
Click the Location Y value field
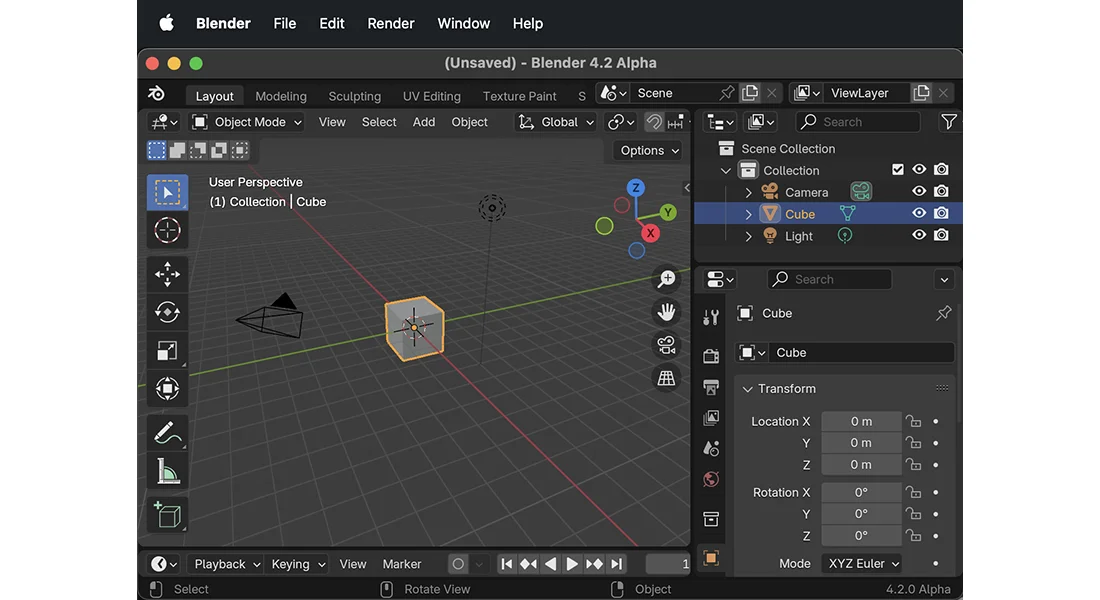tap(861, 443)
